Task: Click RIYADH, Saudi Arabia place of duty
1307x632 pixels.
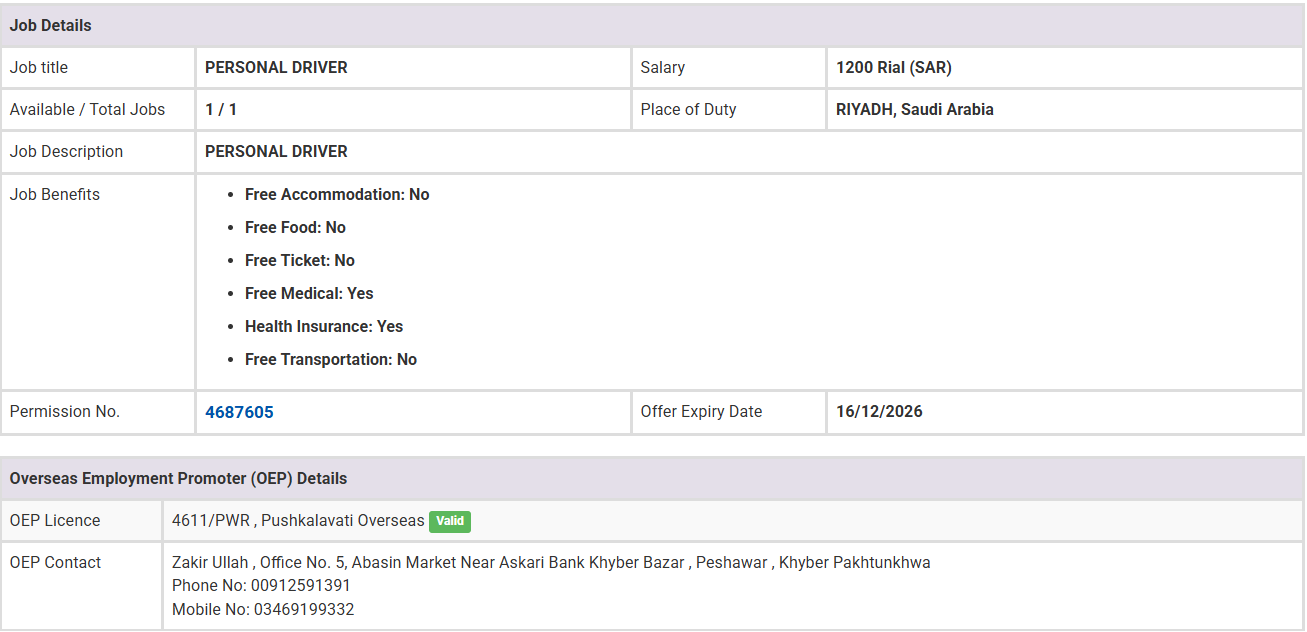Action: tap(915, 110)
